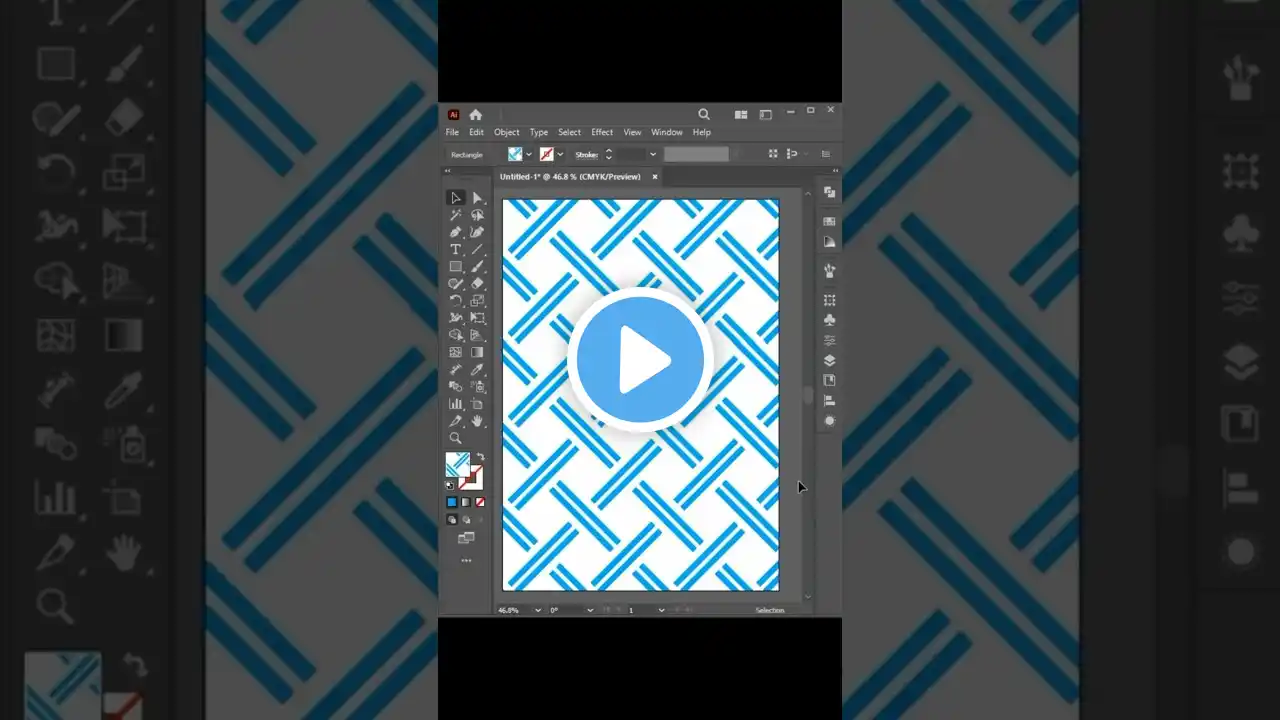Viewport: 1280px width, 720px height.
Task: Change the screen mode
Action: coord(466,538)
